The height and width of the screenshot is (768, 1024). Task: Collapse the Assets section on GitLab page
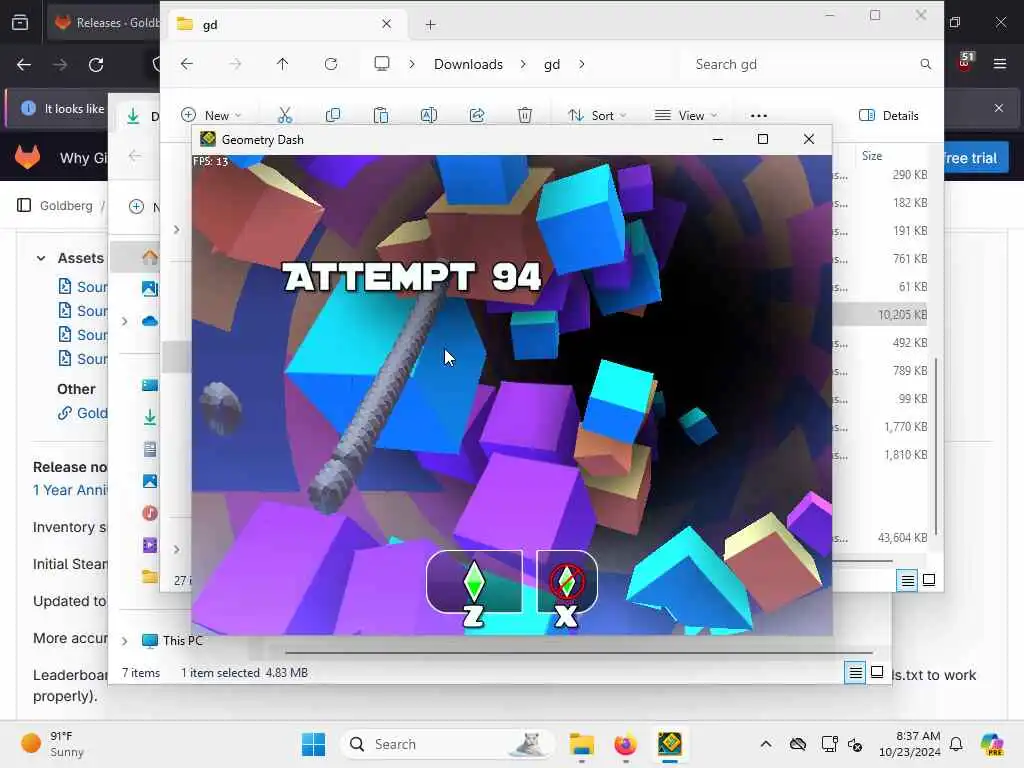[41, 258]
